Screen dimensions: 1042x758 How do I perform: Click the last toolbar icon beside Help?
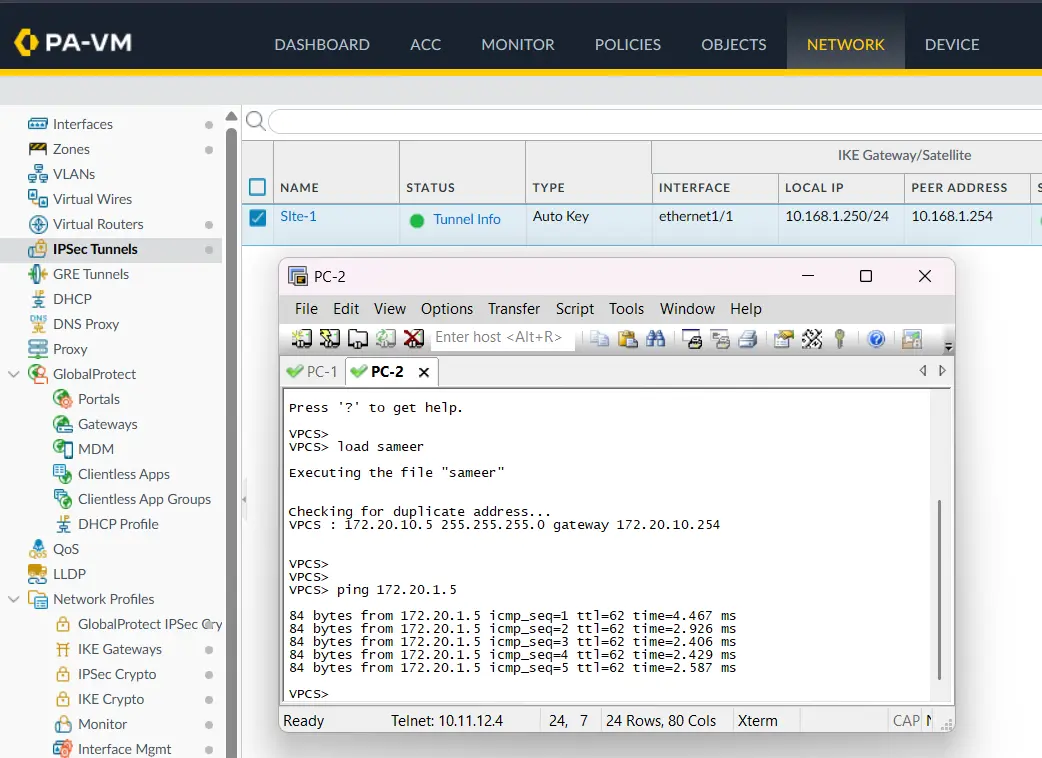tap(912, 339)
